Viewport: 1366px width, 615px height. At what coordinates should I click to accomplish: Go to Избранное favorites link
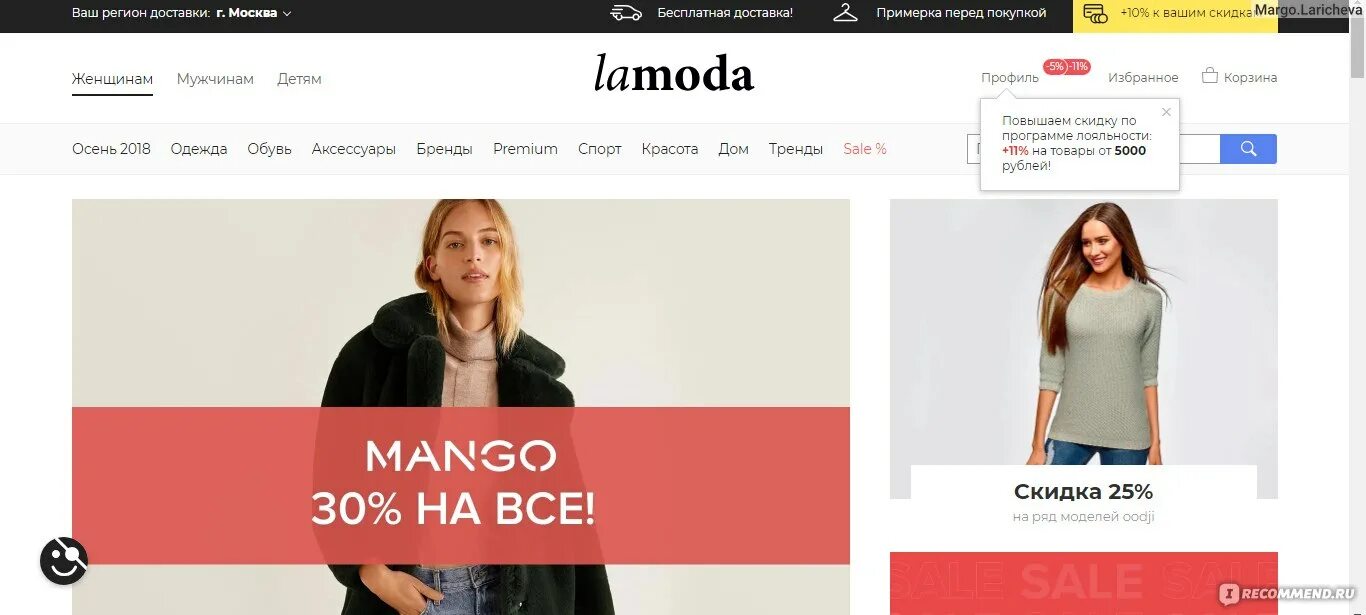click(1143, 77)
